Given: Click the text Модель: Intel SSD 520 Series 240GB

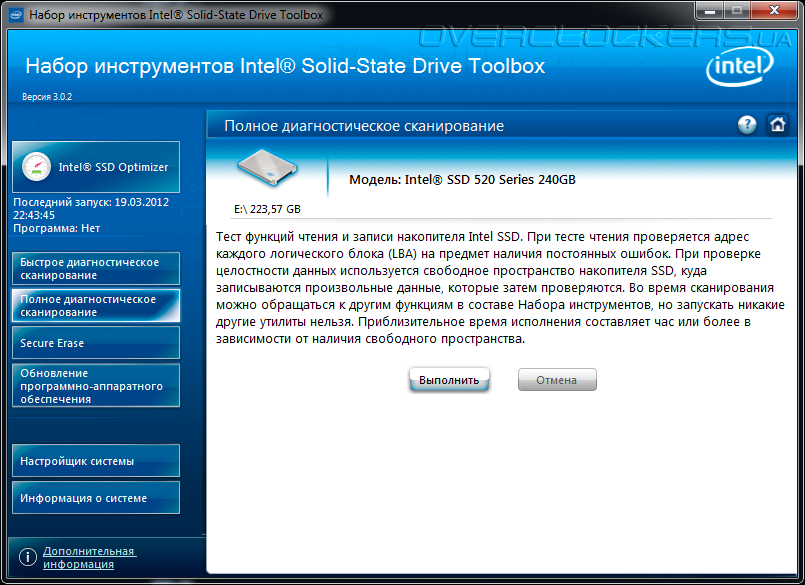Looking at the screenshot, I should point(462,179).
